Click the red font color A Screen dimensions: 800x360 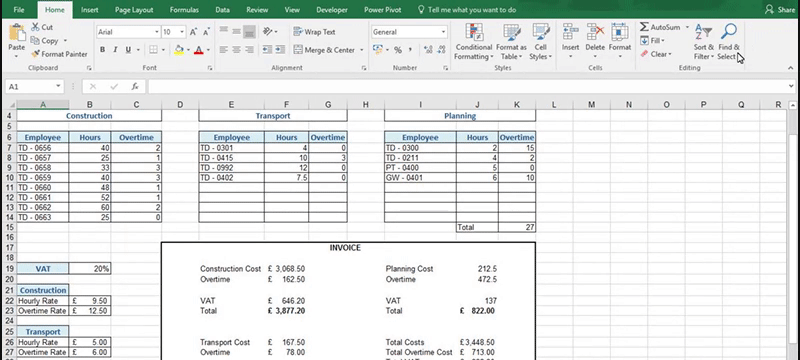[198, 50]
